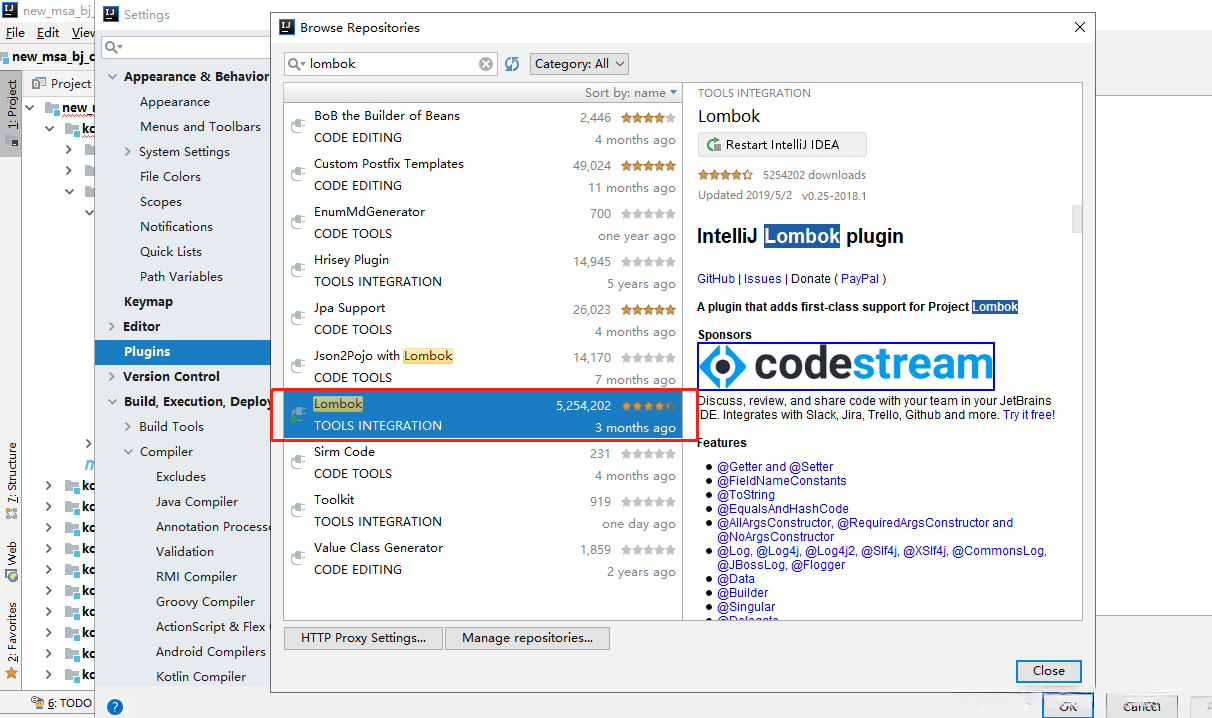Expand Version Control settings section
Screen dimensions: 1212x718
111,377
